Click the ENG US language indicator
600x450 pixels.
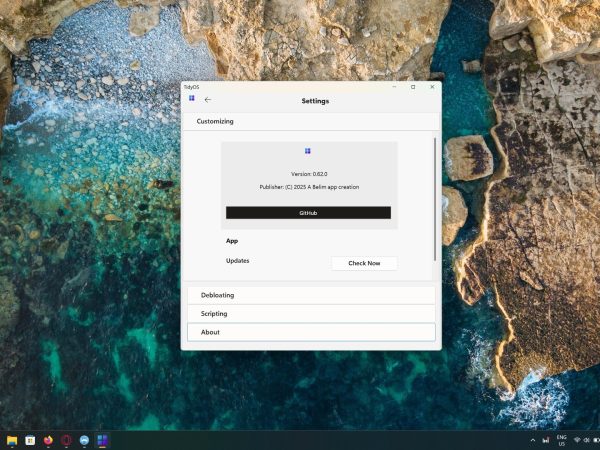[561, 440]
